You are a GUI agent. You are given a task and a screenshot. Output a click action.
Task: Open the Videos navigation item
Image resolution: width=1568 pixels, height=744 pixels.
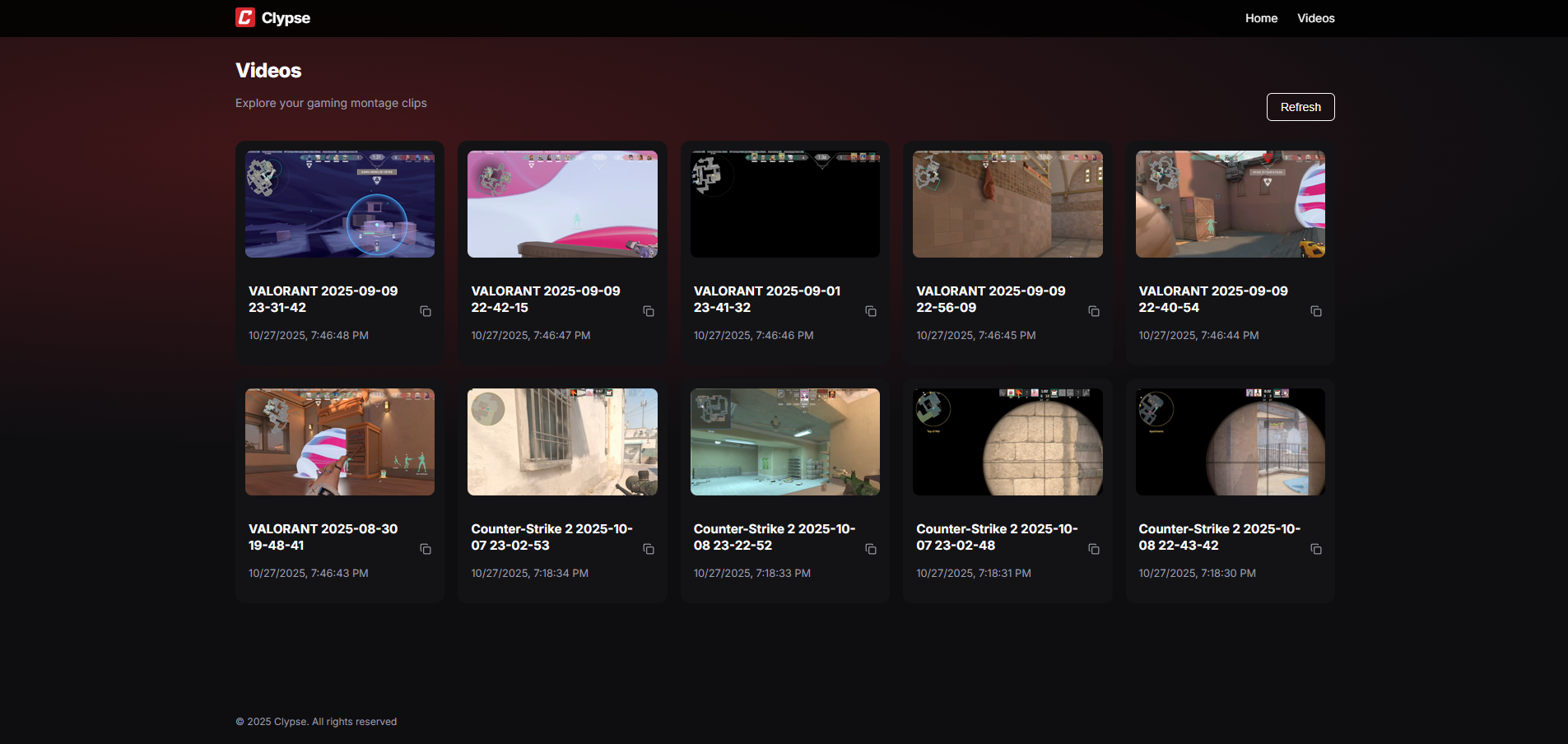(x=1316, y=18)
